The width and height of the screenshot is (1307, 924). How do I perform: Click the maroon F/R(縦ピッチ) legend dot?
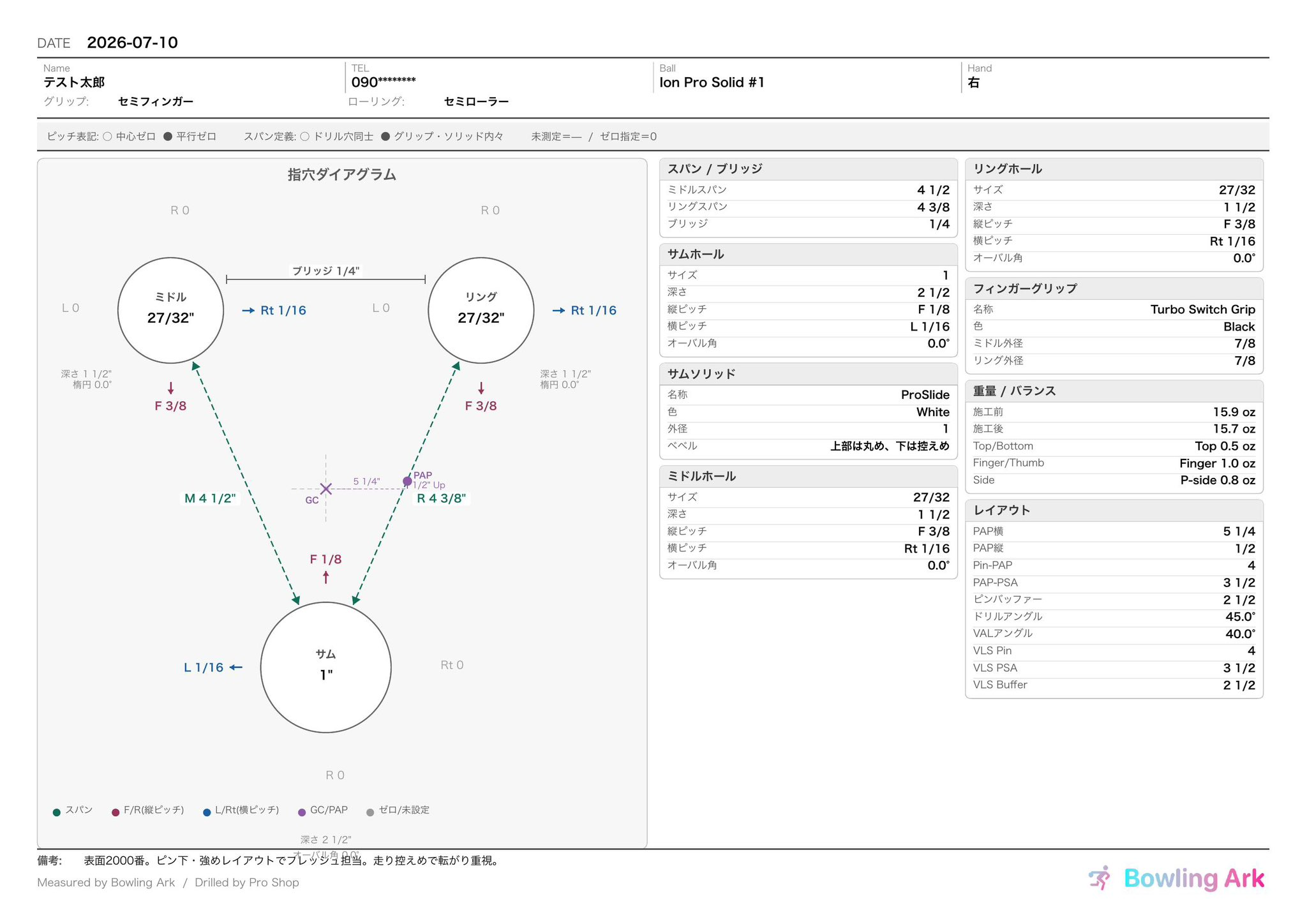click(x=116, y=812)
